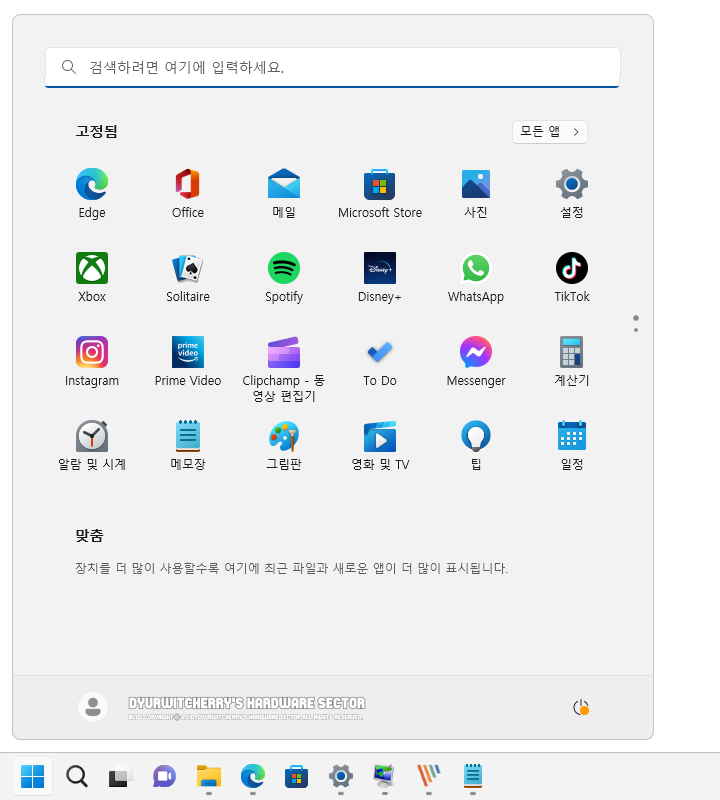Image resolution: width=720 pixels, height=800 pixels.
Task: Launch the Office app
Action: 188,193
